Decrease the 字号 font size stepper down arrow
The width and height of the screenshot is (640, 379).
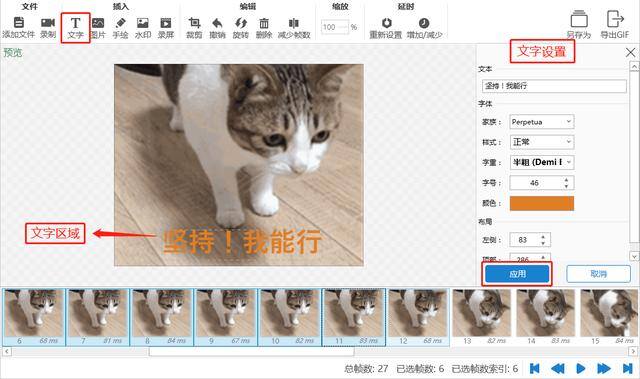[x=566, y=186]
